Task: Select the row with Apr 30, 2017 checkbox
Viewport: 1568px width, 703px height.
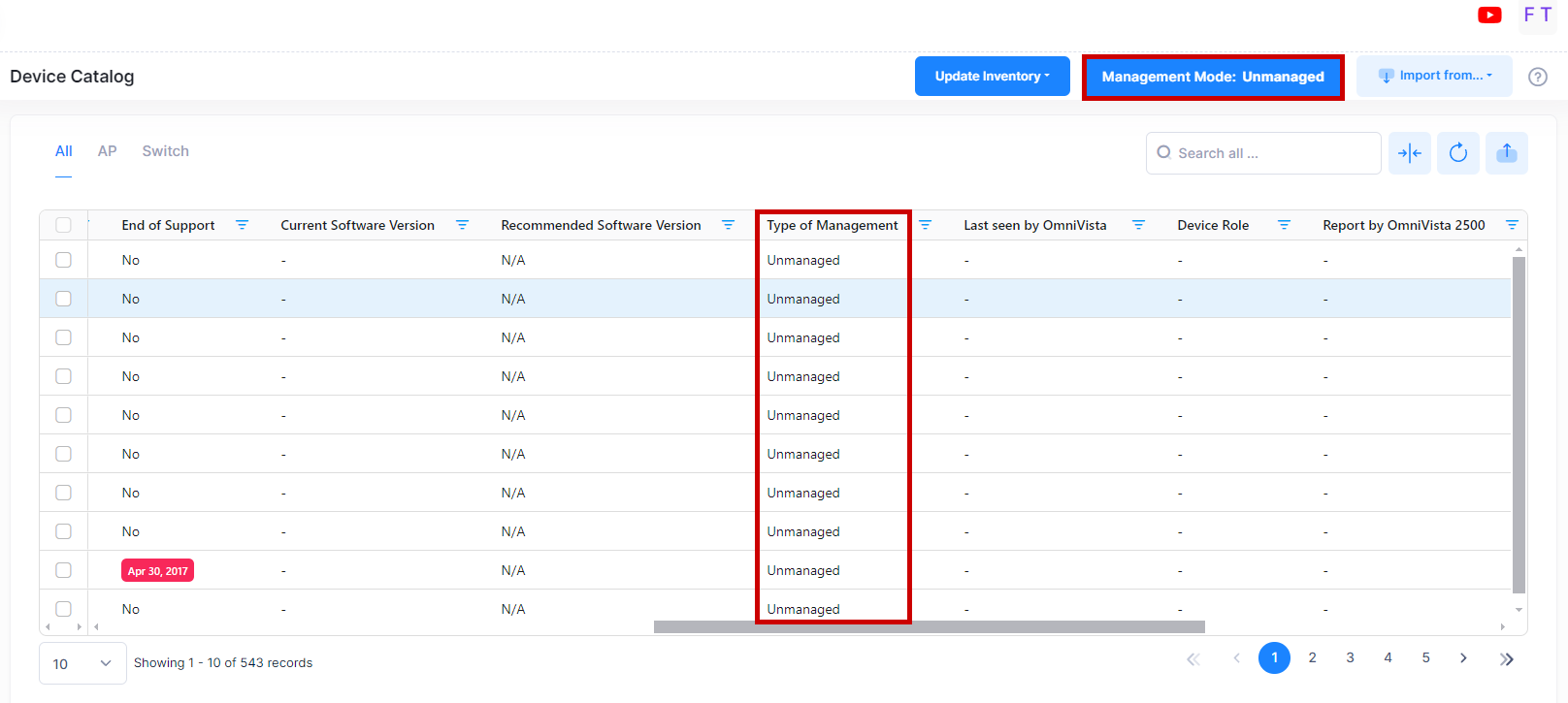Action: tap(64, 570)
